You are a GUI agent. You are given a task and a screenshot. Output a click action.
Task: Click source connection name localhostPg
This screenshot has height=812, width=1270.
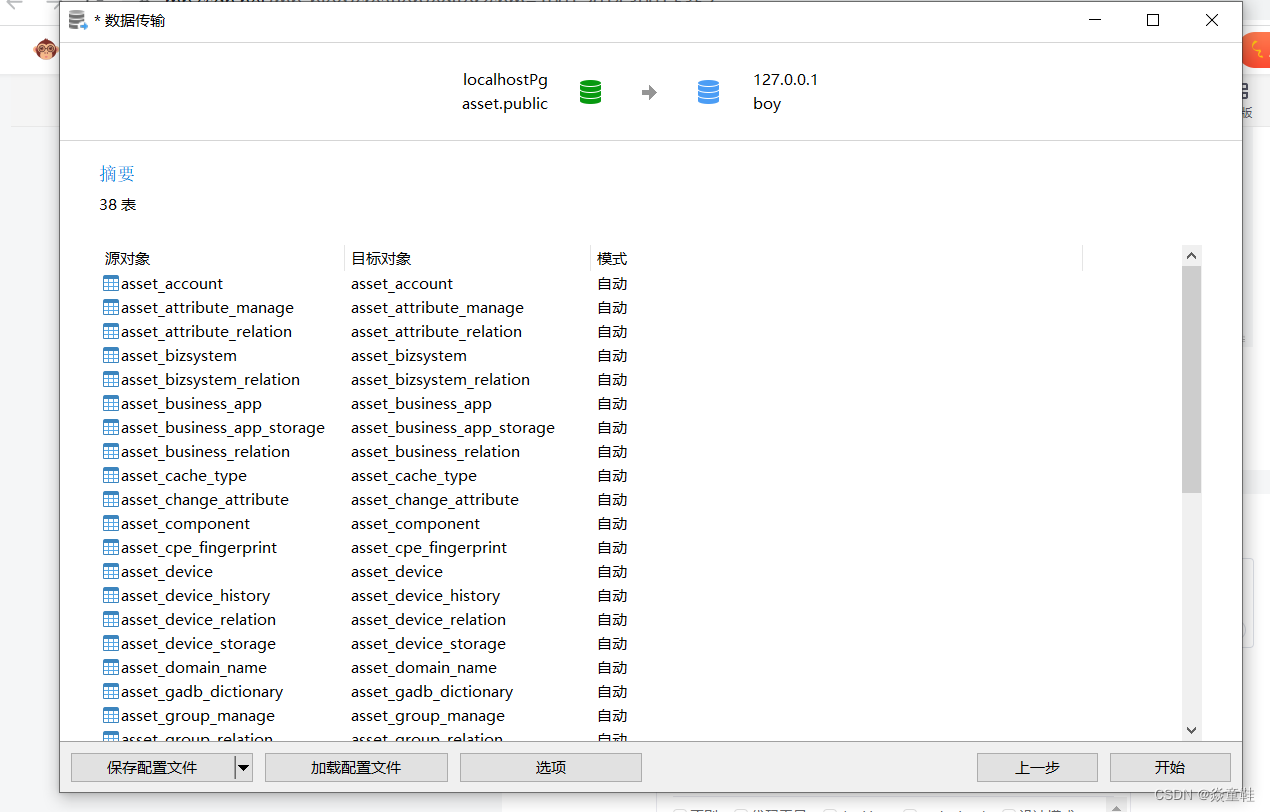coord(505,80)
